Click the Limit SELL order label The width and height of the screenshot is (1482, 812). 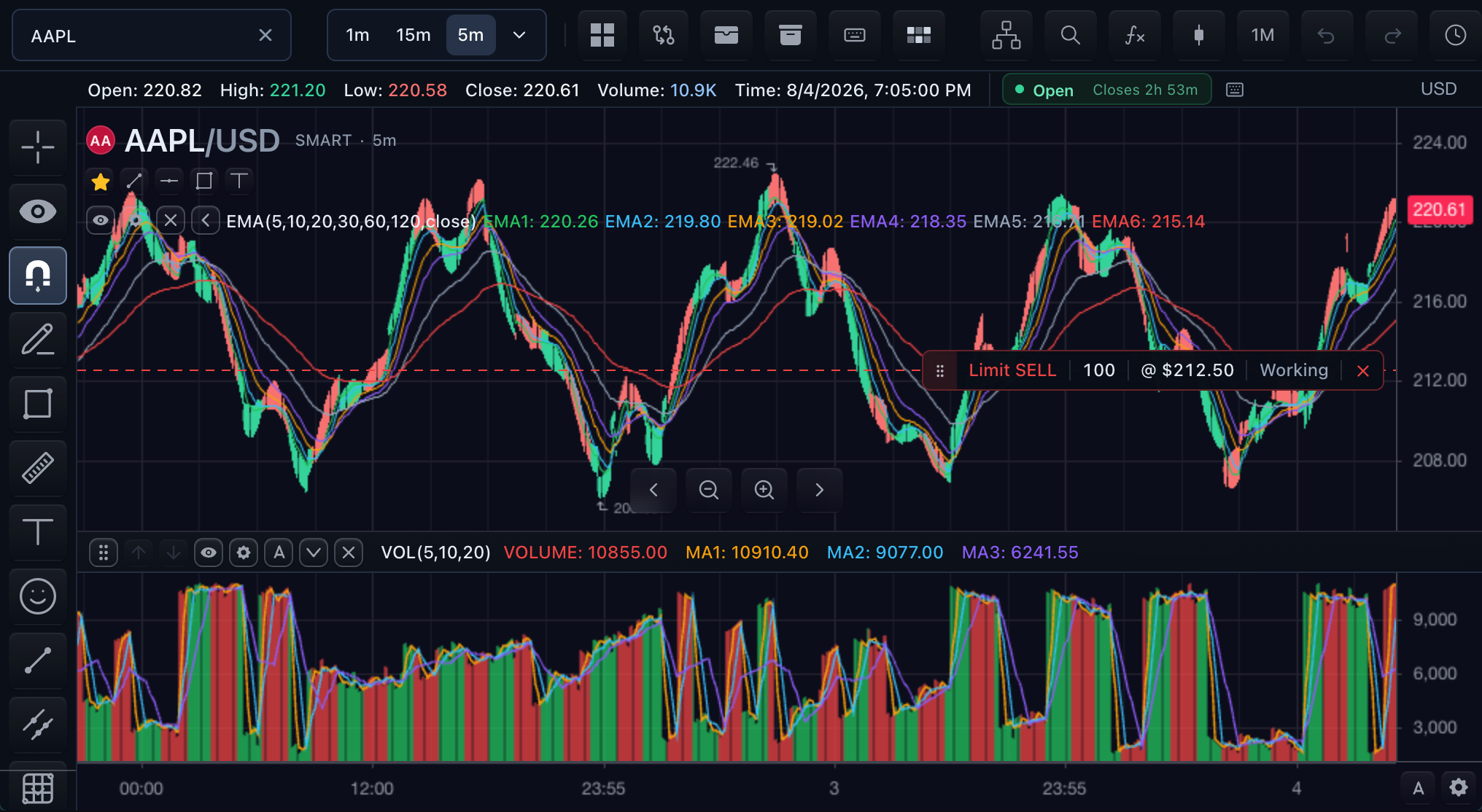point(1012,370)
